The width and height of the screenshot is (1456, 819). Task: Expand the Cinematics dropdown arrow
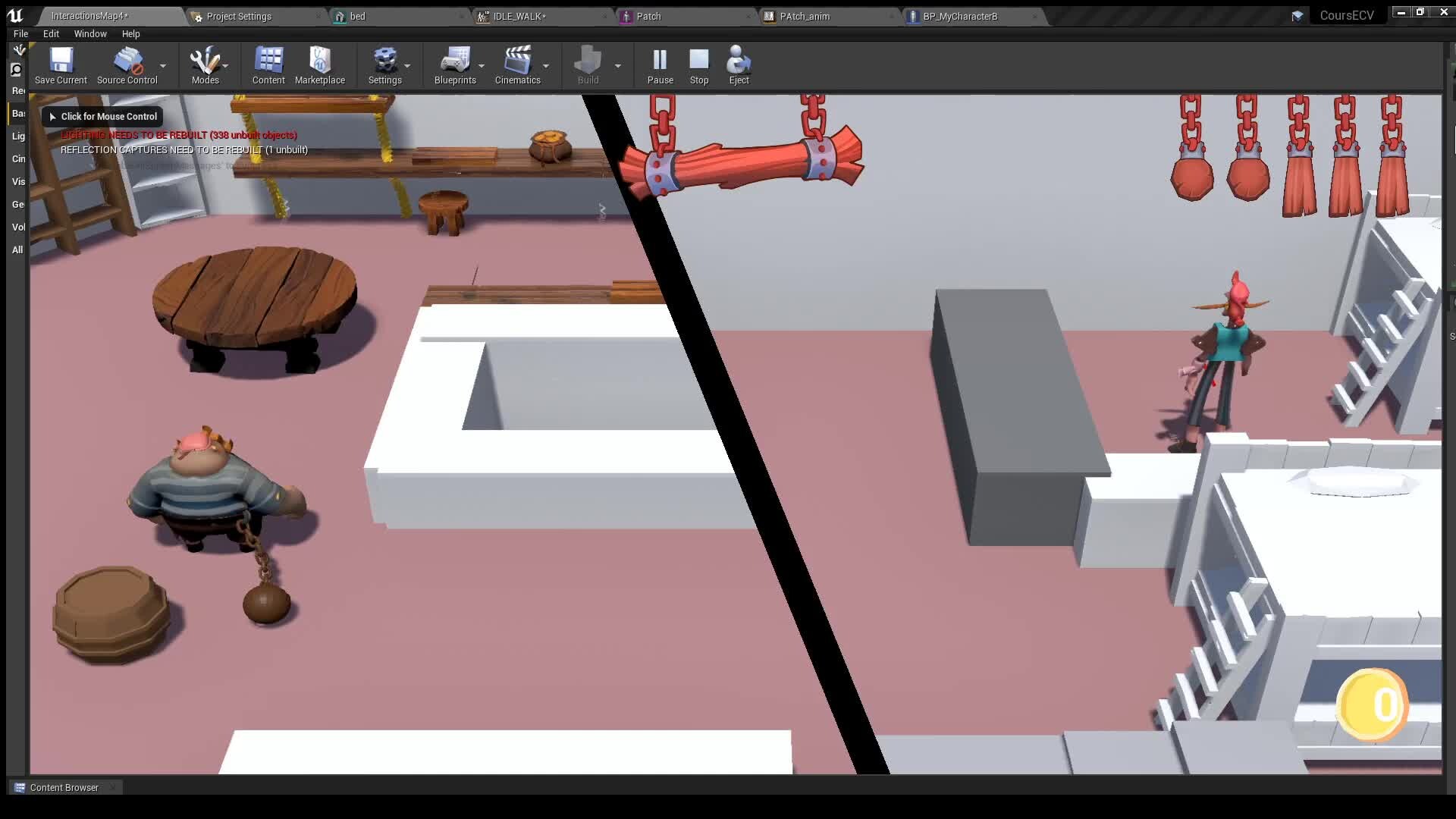click(545, 66)
